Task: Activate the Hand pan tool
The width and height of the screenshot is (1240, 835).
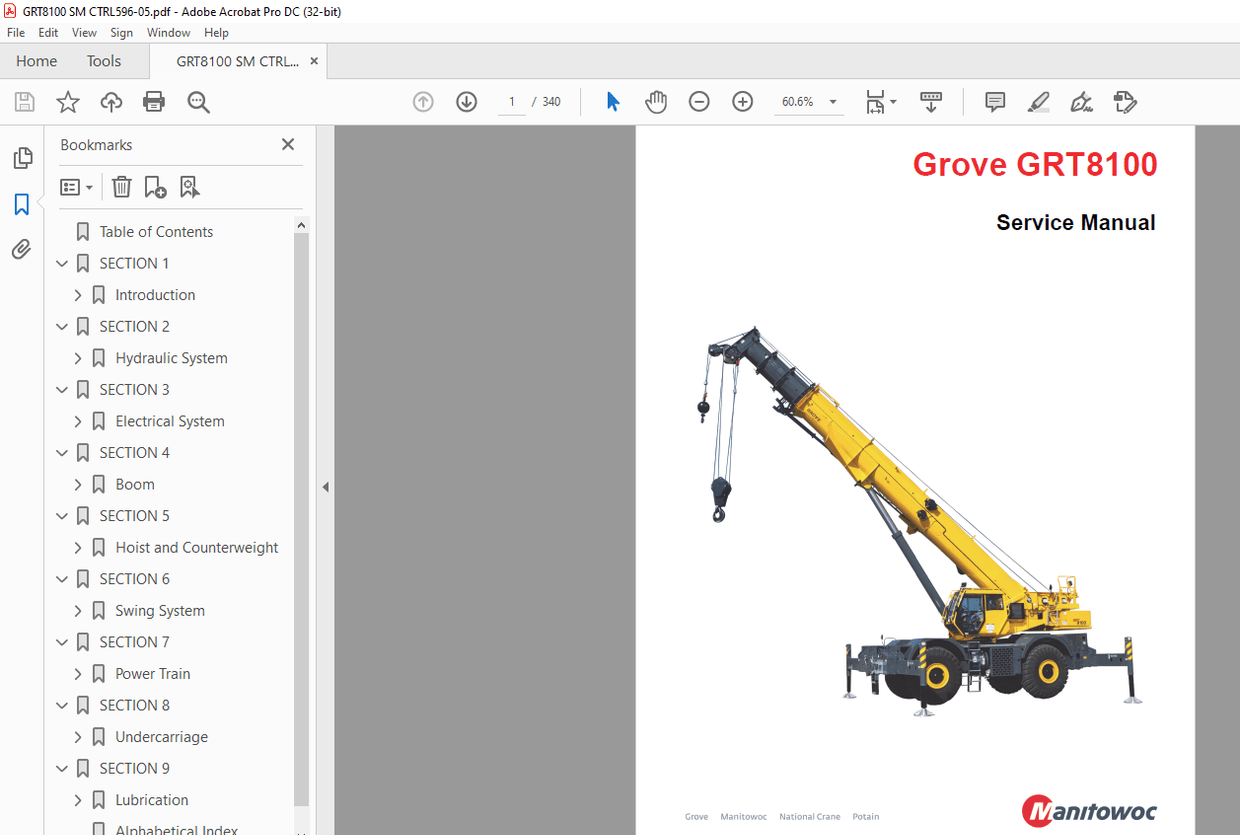Action: [656, 102]
